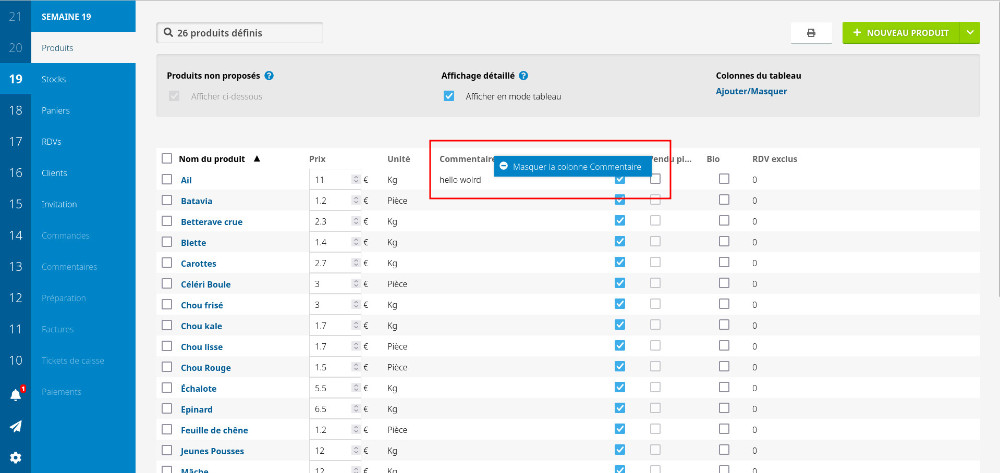This screenshot has height=473, width=1000.
Task: Open the settings gear icon
Action: click(15, 457)
